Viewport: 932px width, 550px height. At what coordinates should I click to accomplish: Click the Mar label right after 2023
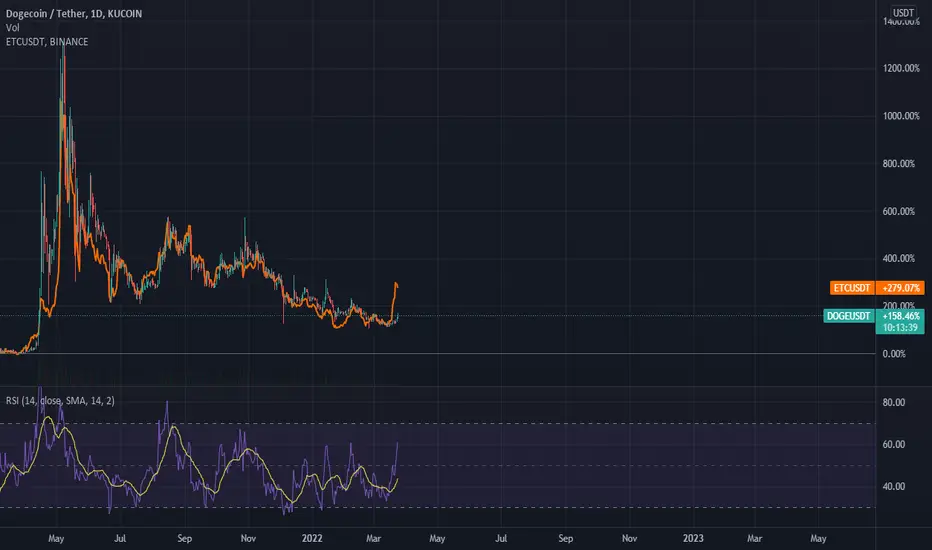point(754,538)
